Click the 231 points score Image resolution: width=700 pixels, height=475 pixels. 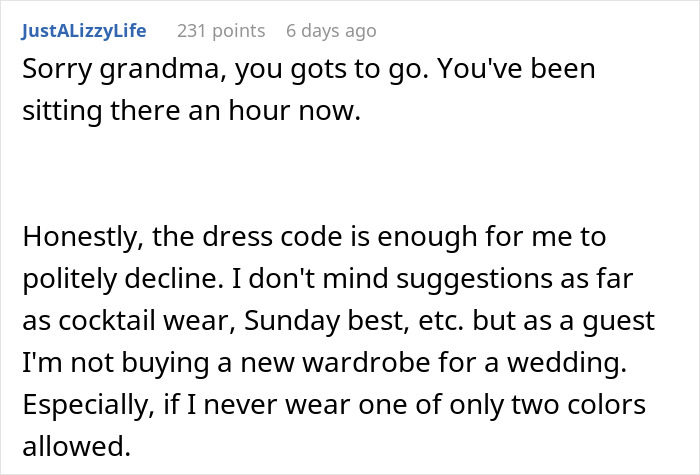point(220,31)
